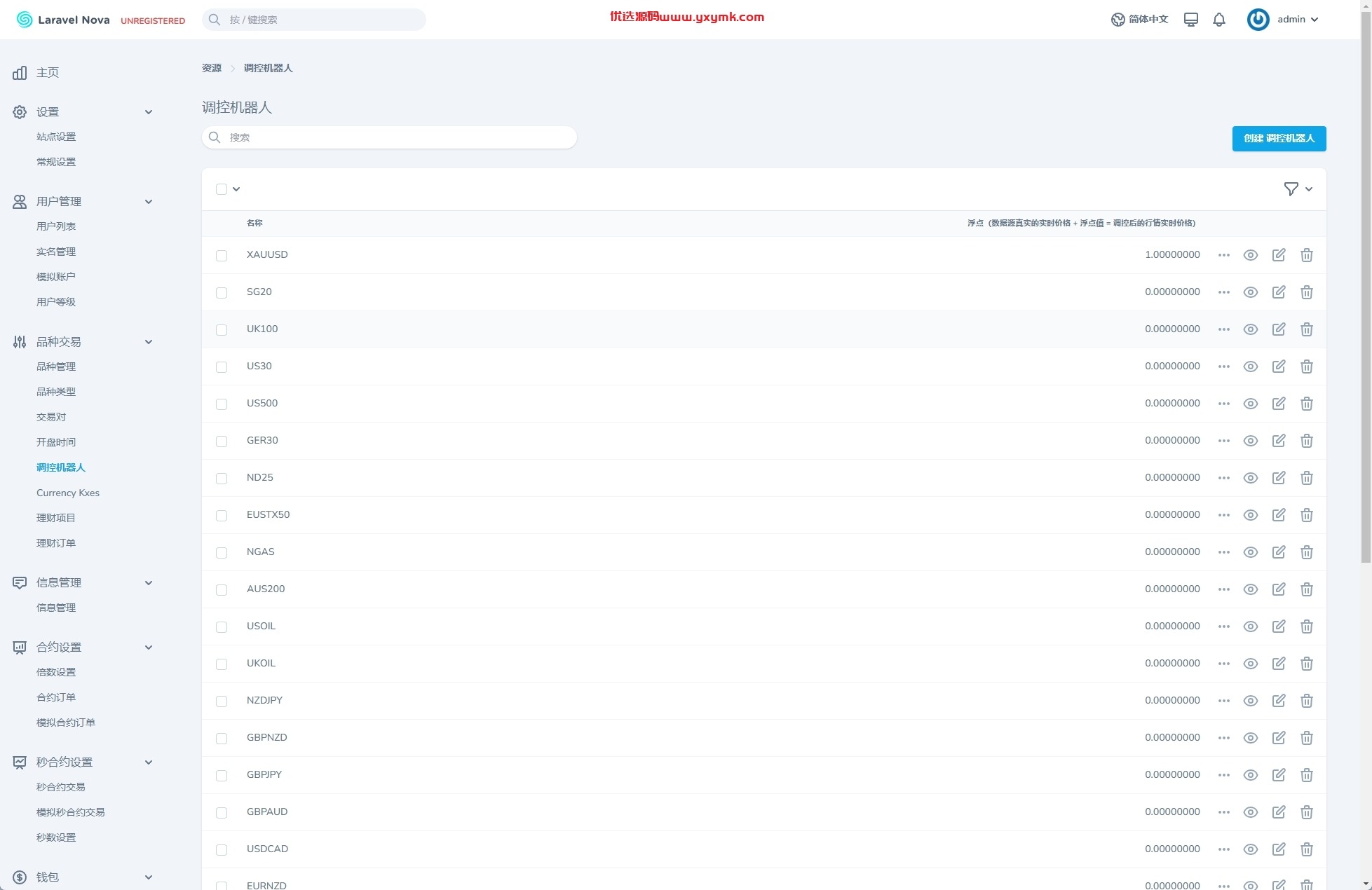This screenshot has width=1372, height=890.
Task: Click the 创建 调控机器人 button
Action: tap(1279, 139)
